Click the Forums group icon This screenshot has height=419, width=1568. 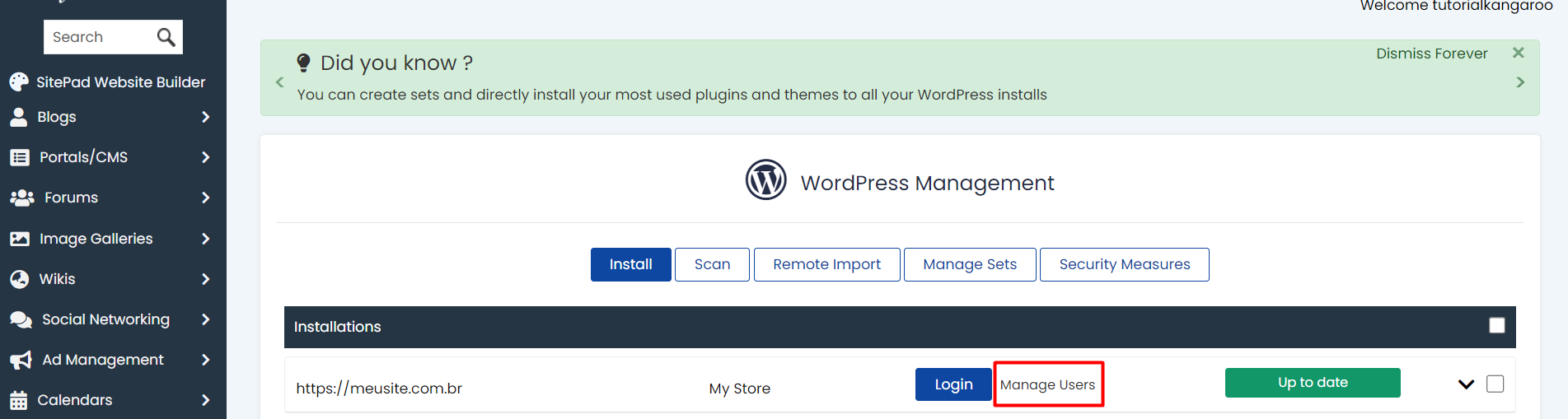21,198
